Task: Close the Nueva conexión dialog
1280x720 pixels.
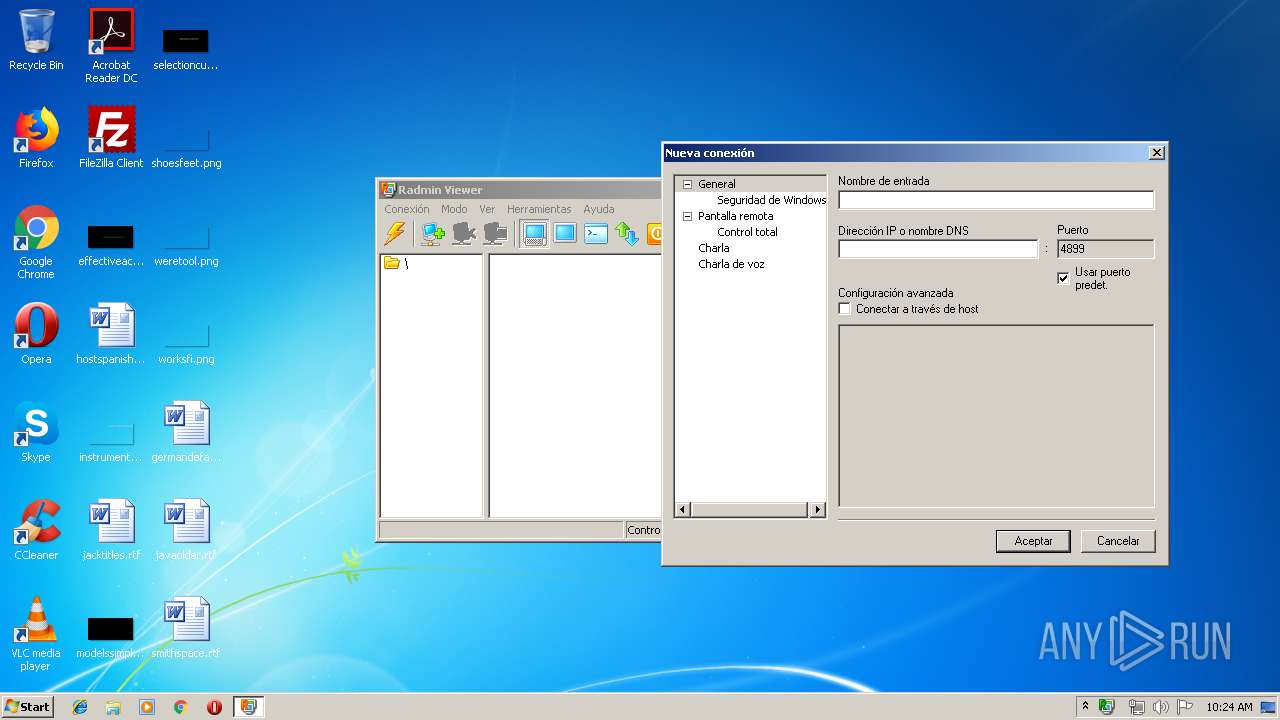Action: (1156, 153)
